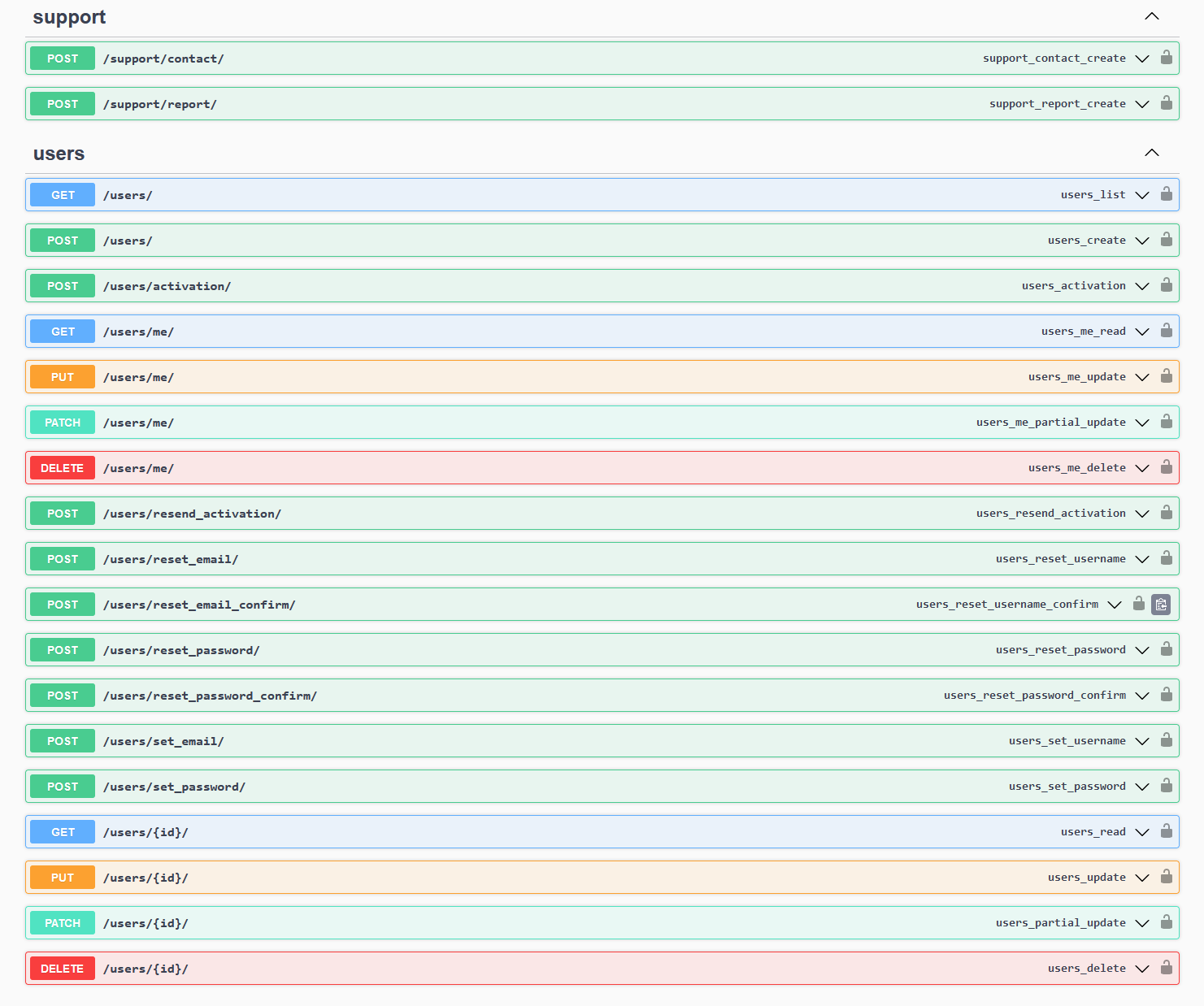The height and width of the screenshot is (1006, 1204).
Task: Click POST button for /support/contact/
Action: [63, 59]
